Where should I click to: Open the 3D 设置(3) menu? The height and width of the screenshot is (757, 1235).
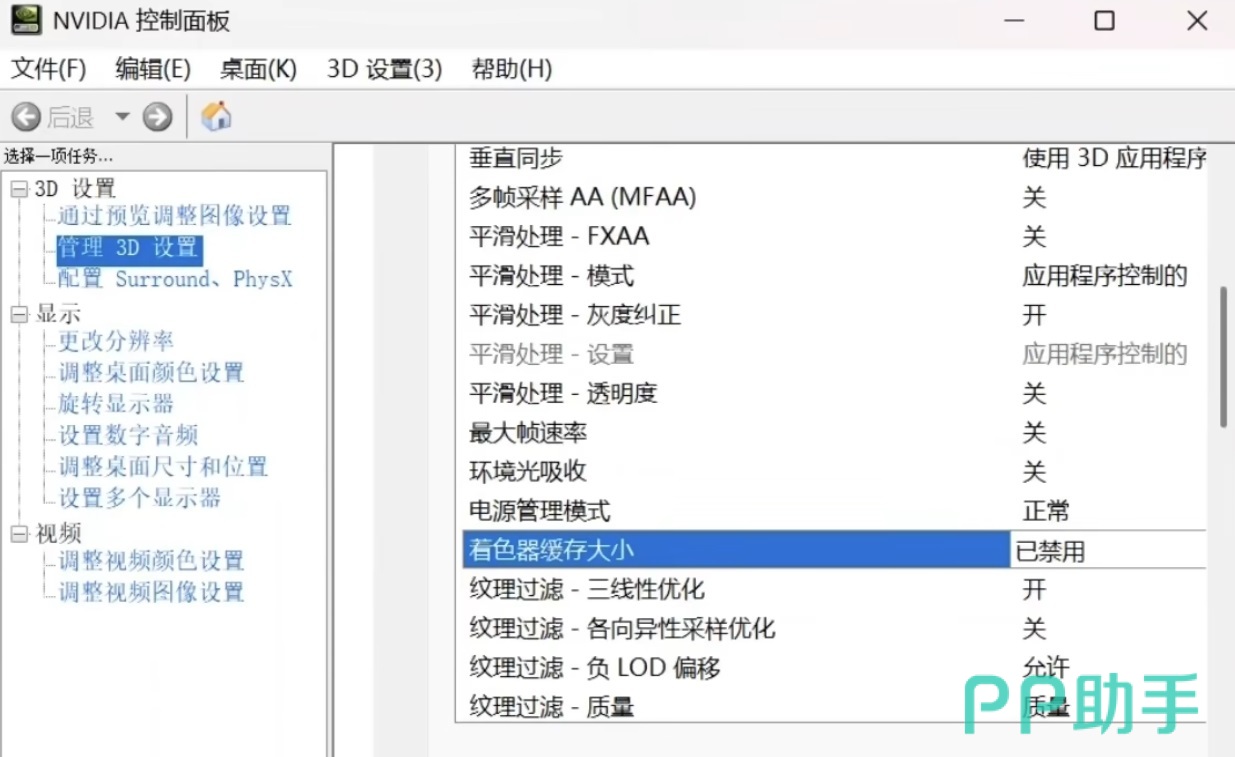coord(385,69)
